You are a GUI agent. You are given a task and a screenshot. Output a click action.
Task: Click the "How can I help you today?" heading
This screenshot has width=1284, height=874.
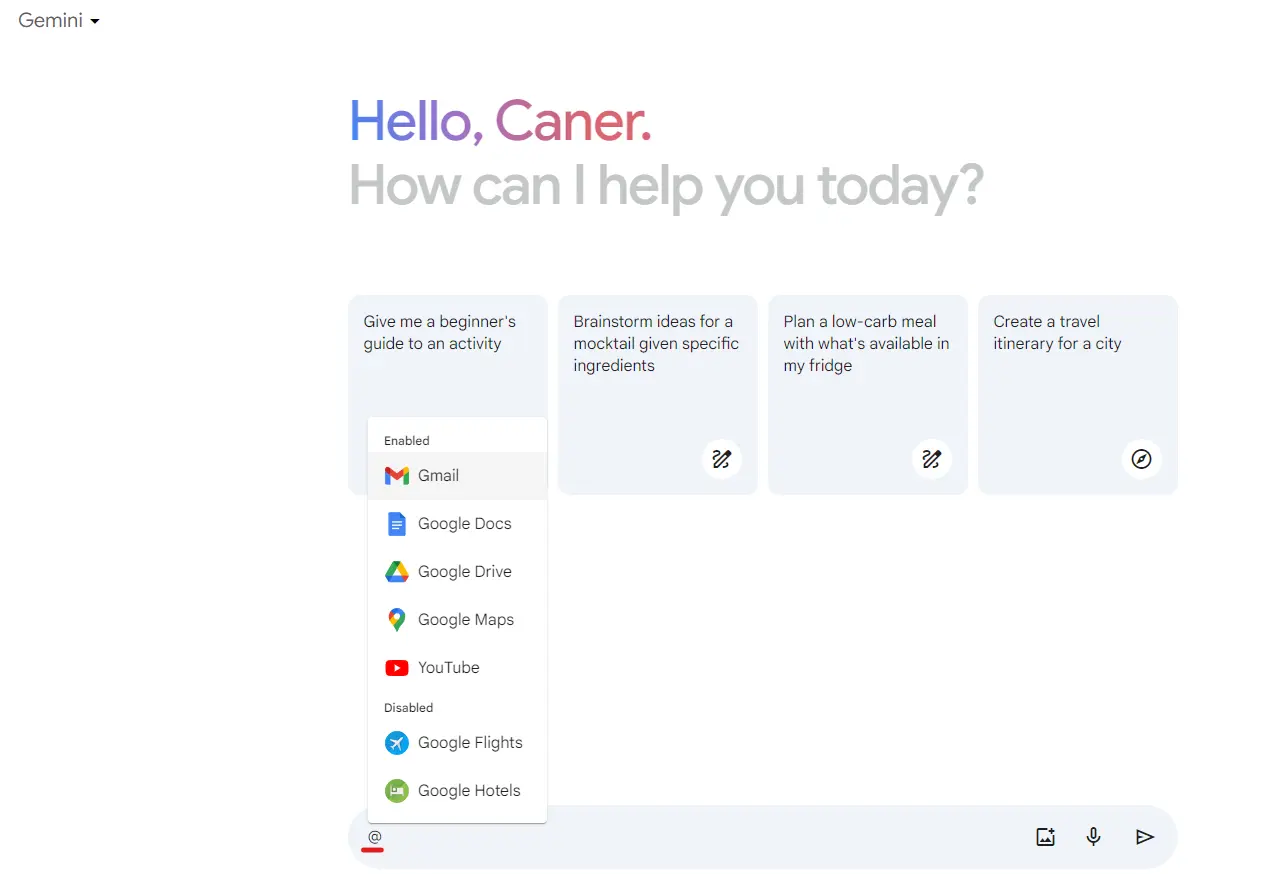[666, 187]
